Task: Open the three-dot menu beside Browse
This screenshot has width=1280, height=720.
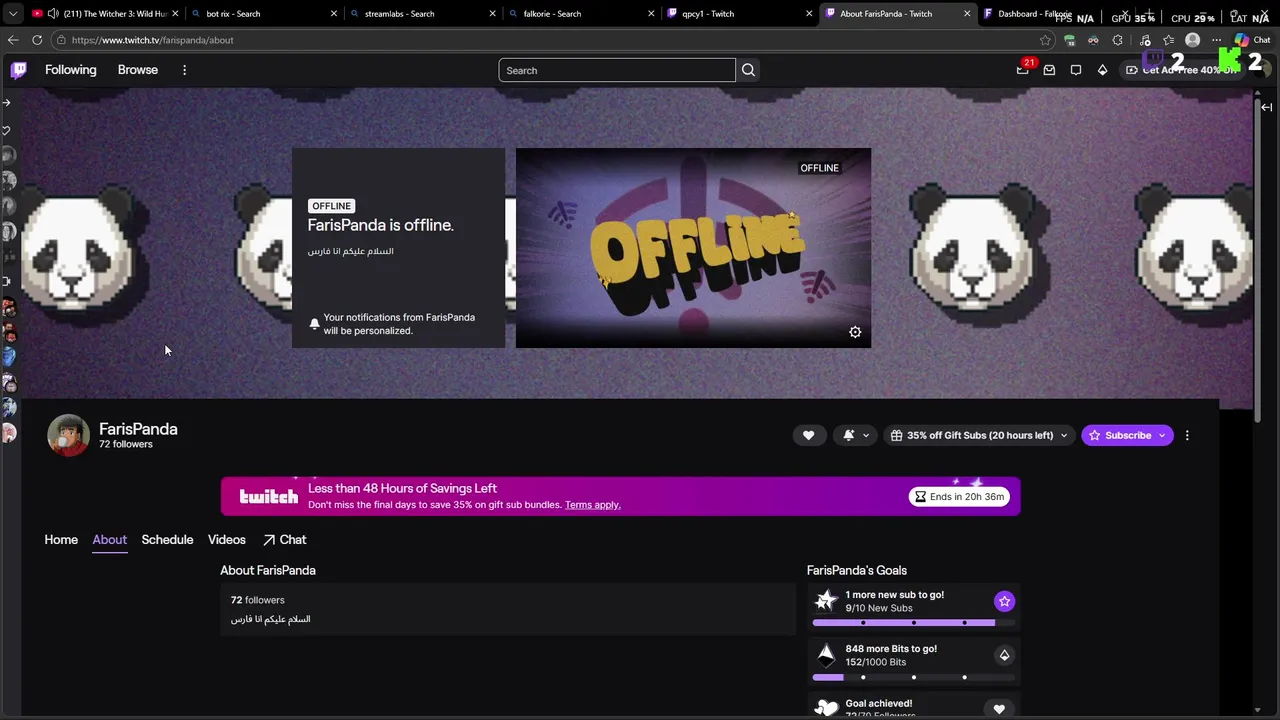Action: click(184, 70)
